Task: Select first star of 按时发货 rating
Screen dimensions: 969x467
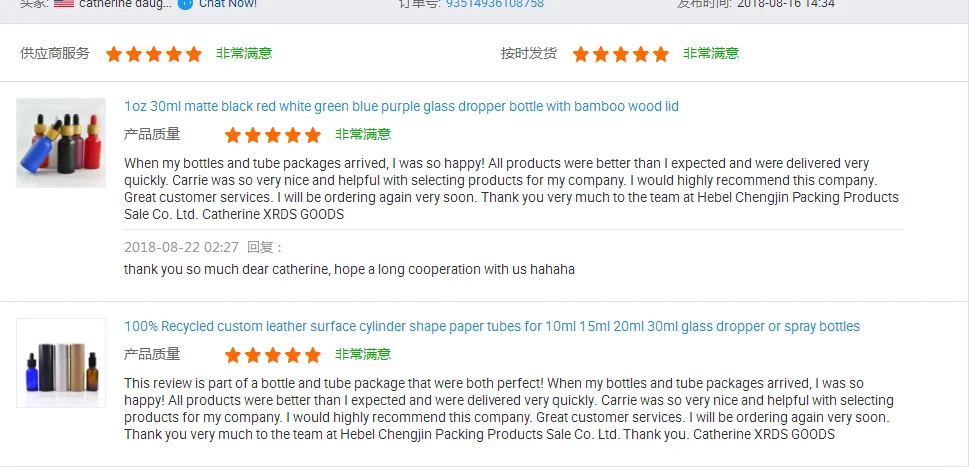Action: click(x=581, y=54)
